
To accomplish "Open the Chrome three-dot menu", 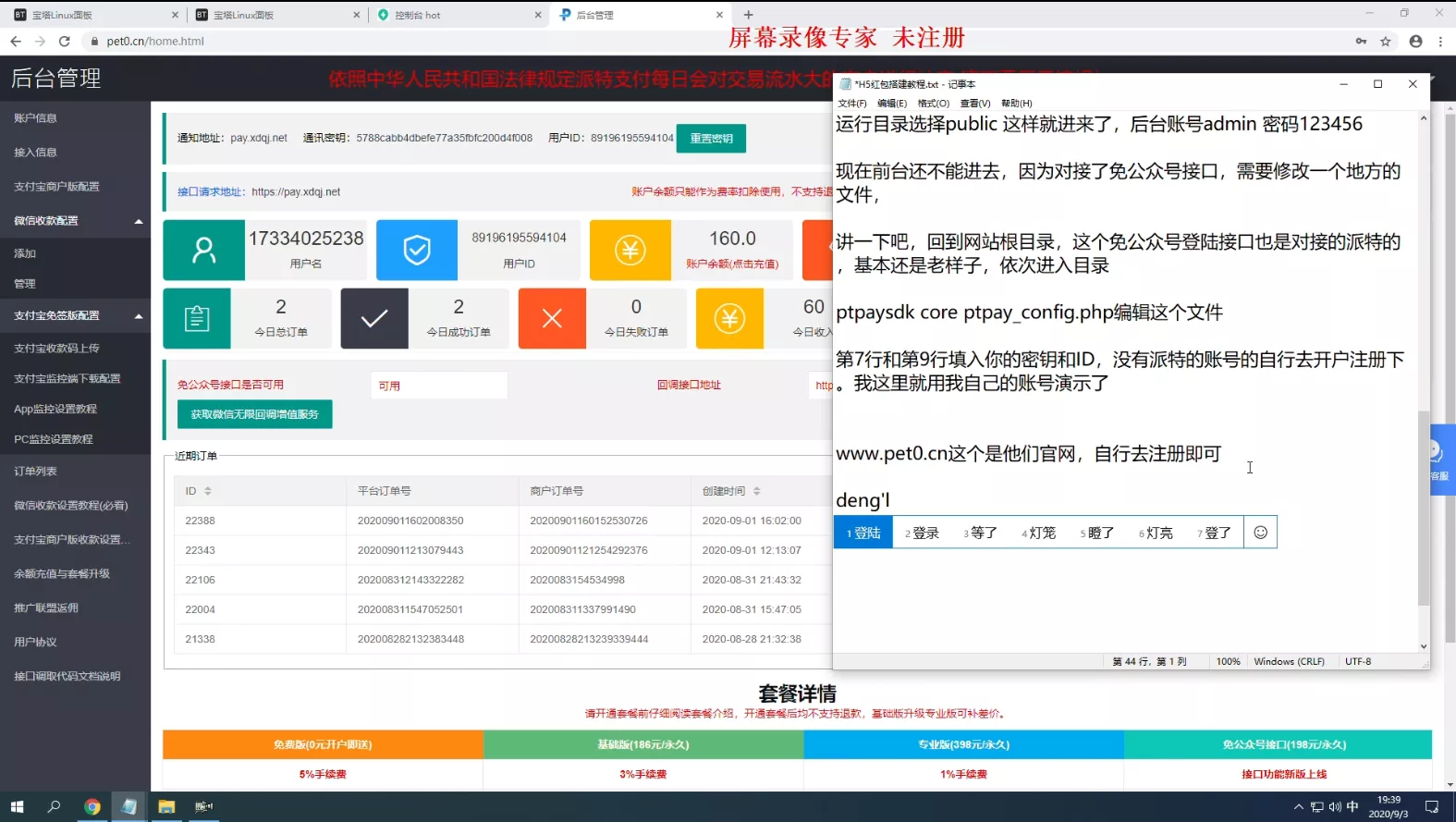I will coord(1440,41).
